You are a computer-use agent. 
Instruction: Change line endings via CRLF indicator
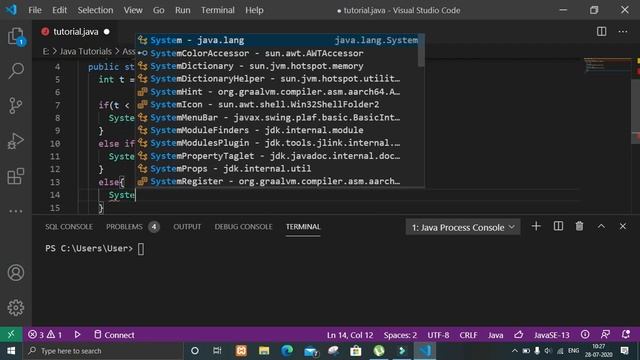pyautogui.click(x=468, y=335)
